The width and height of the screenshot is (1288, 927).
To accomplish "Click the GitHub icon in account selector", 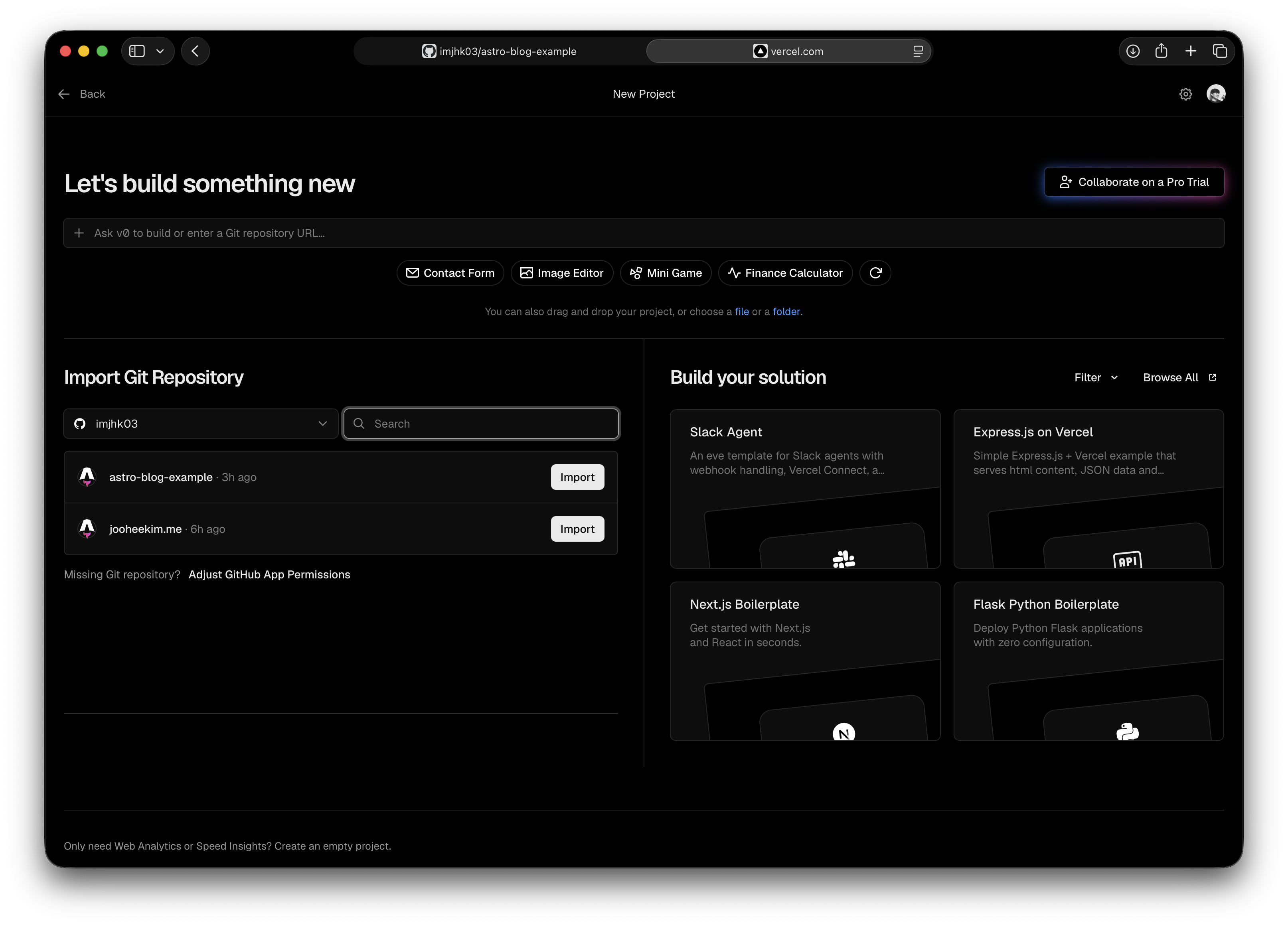I will click(80, 424).
